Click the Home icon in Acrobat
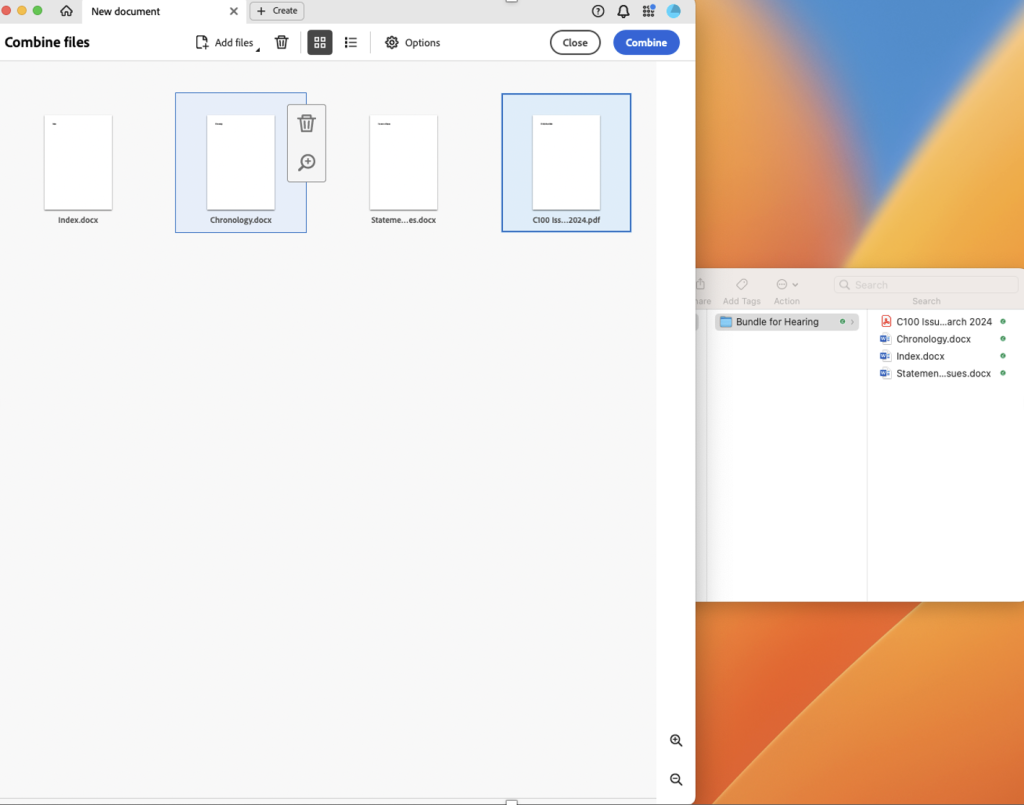 66,11
